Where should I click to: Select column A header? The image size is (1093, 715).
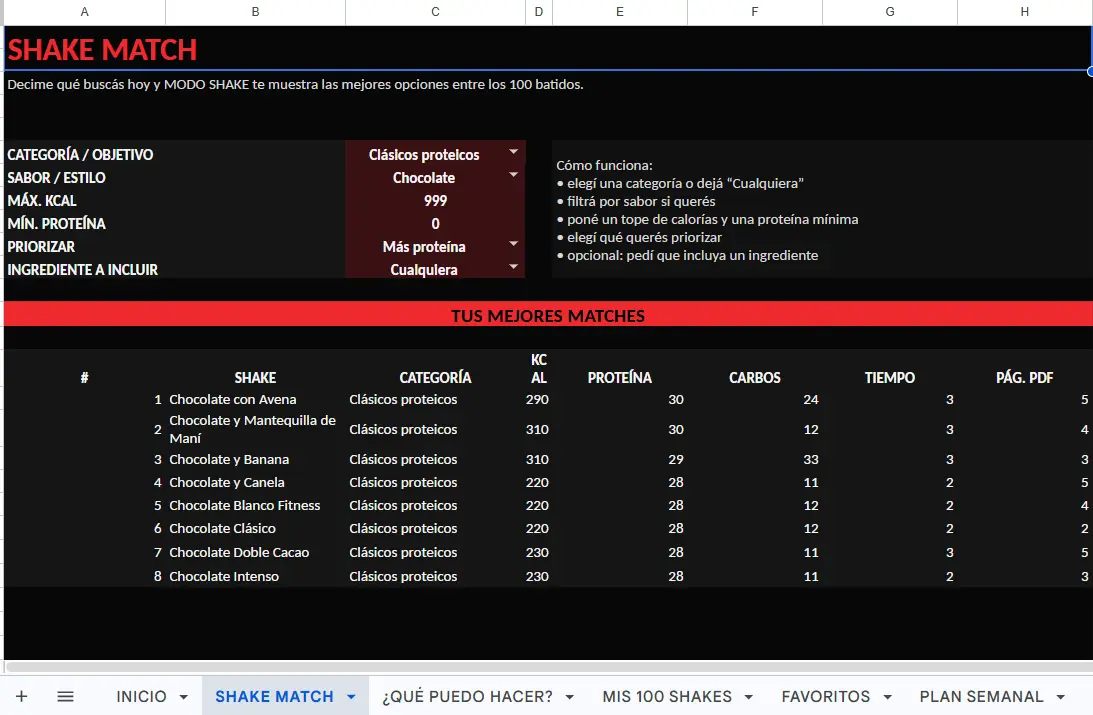tap(84, 12)
